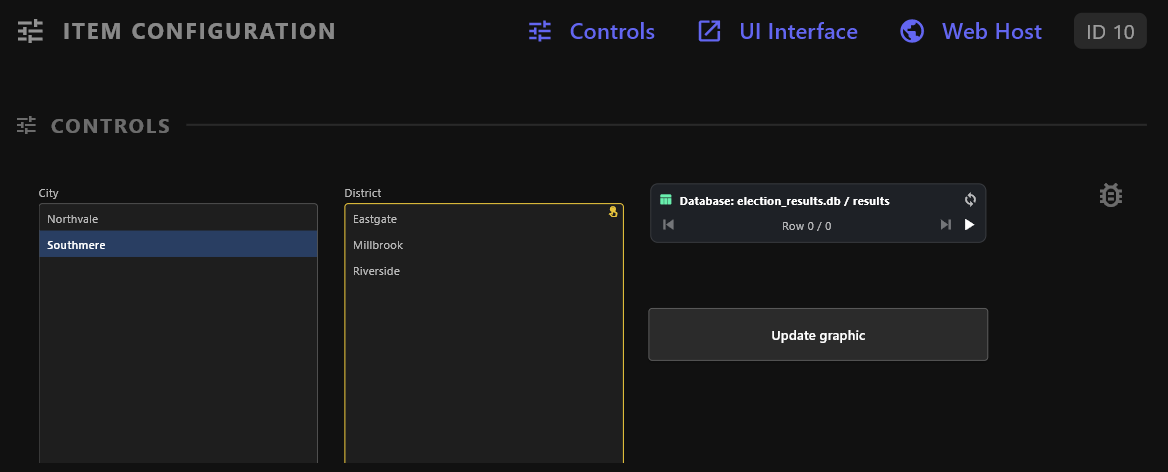Viewport: 1168px width, 472px height.
Task: Open the debug bug icon
Action: (1111, 196)
